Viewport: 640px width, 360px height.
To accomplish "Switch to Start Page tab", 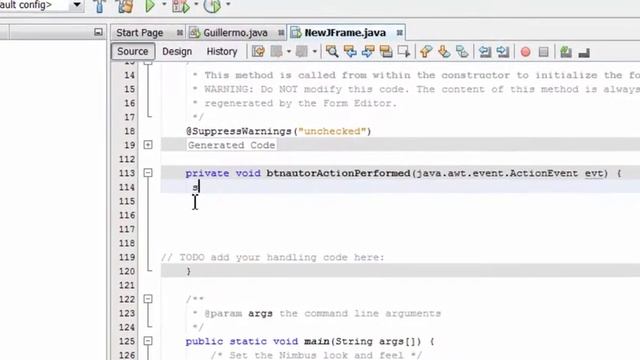I will pyautogui.click(x=140, y=33).
